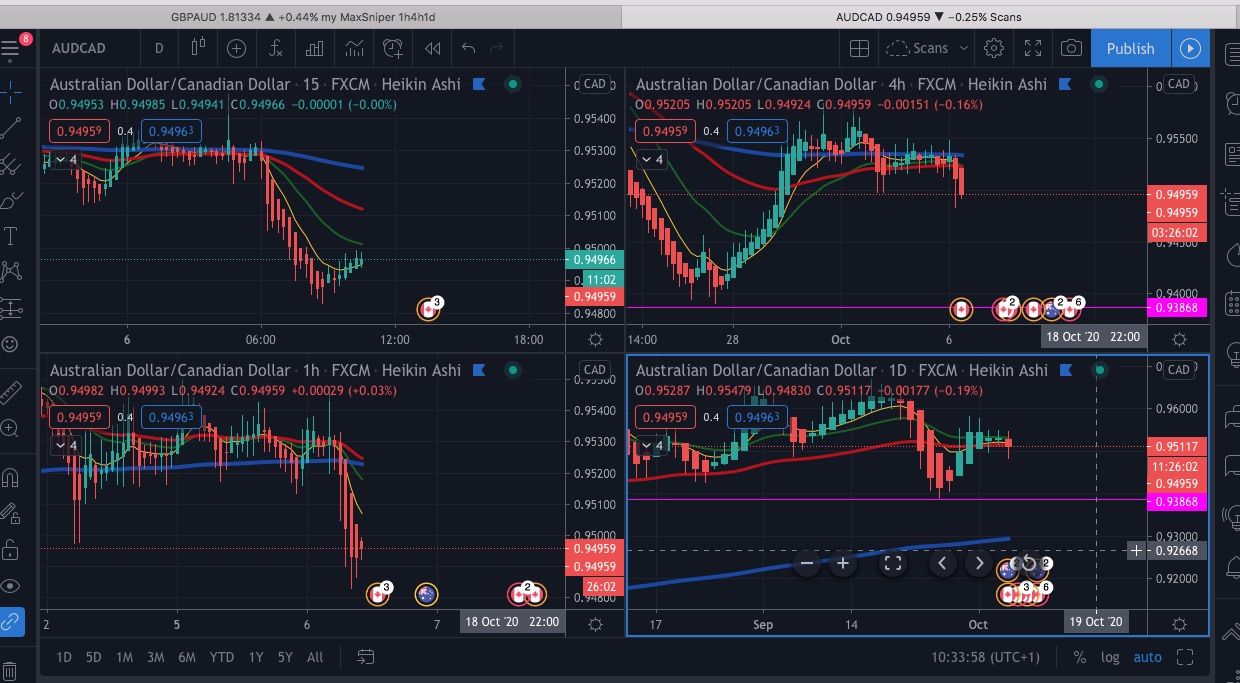Open Chart Settings gear in top toolbar
The width and height of the screenshot is (1240, 683).
point(994,48)
